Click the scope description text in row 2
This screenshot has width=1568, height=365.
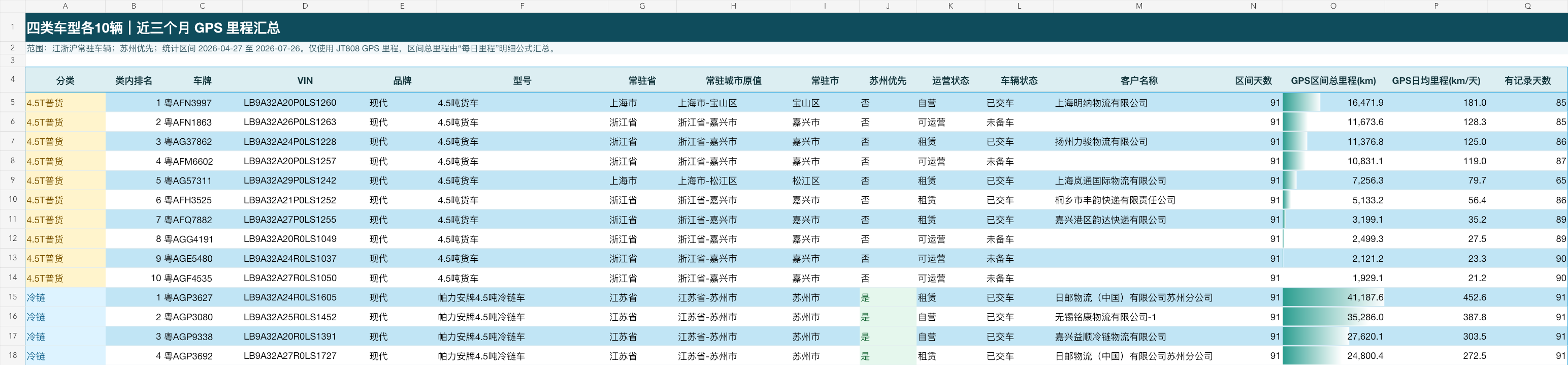pos(291,48)
